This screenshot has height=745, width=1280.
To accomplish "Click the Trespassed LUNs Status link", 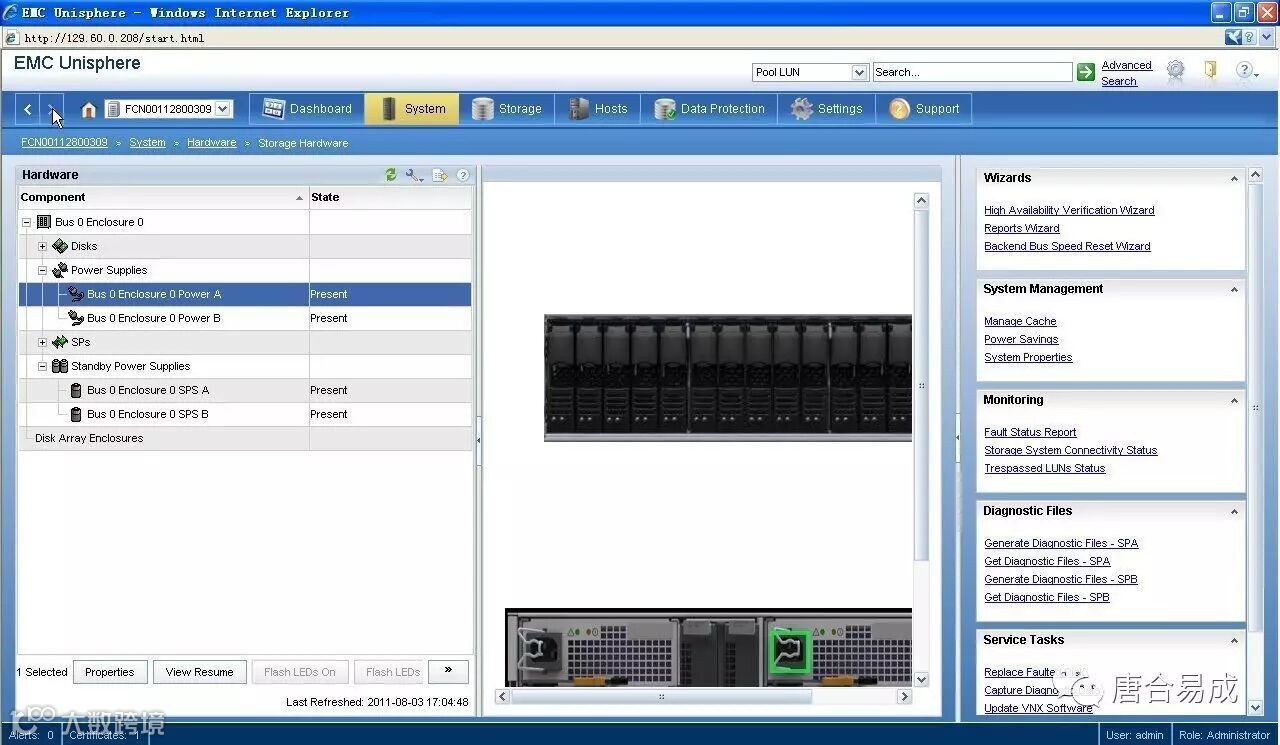I will pos(1045,468).
